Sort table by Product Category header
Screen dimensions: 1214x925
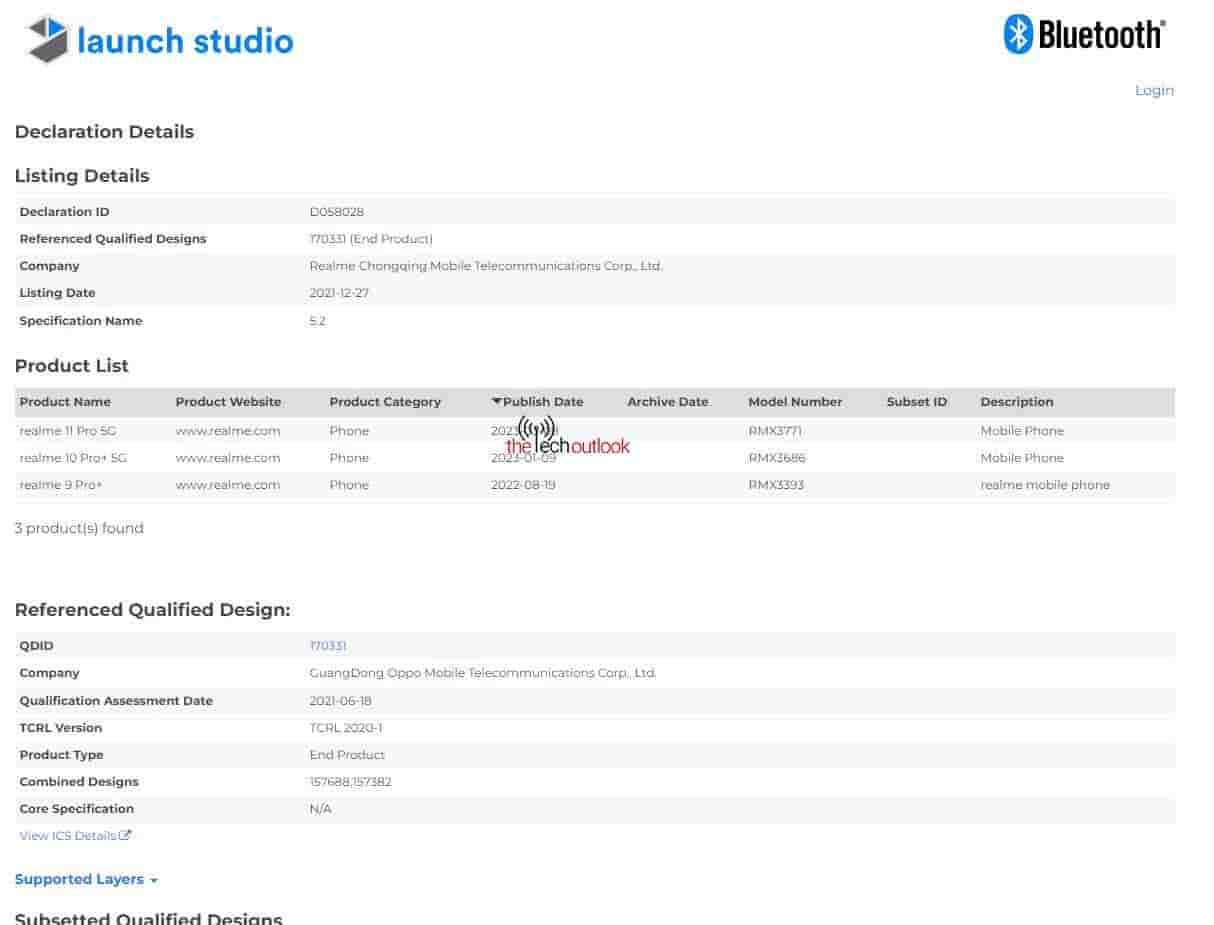tap(385, 402)
